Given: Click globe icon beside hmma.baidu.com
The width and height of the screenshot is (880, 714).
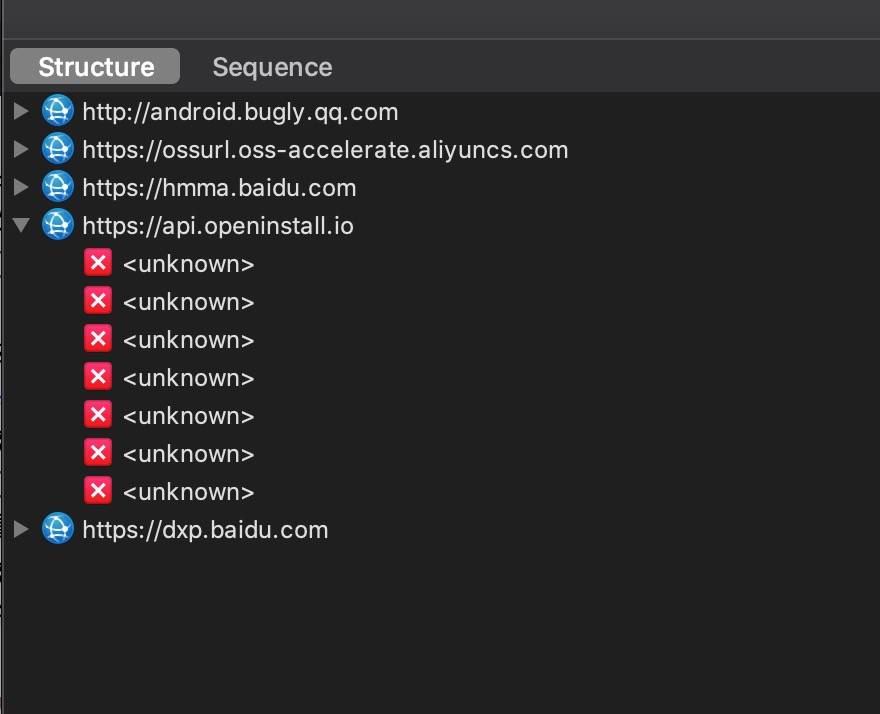Looking at the screenshot, I should (x=58, y=188).
